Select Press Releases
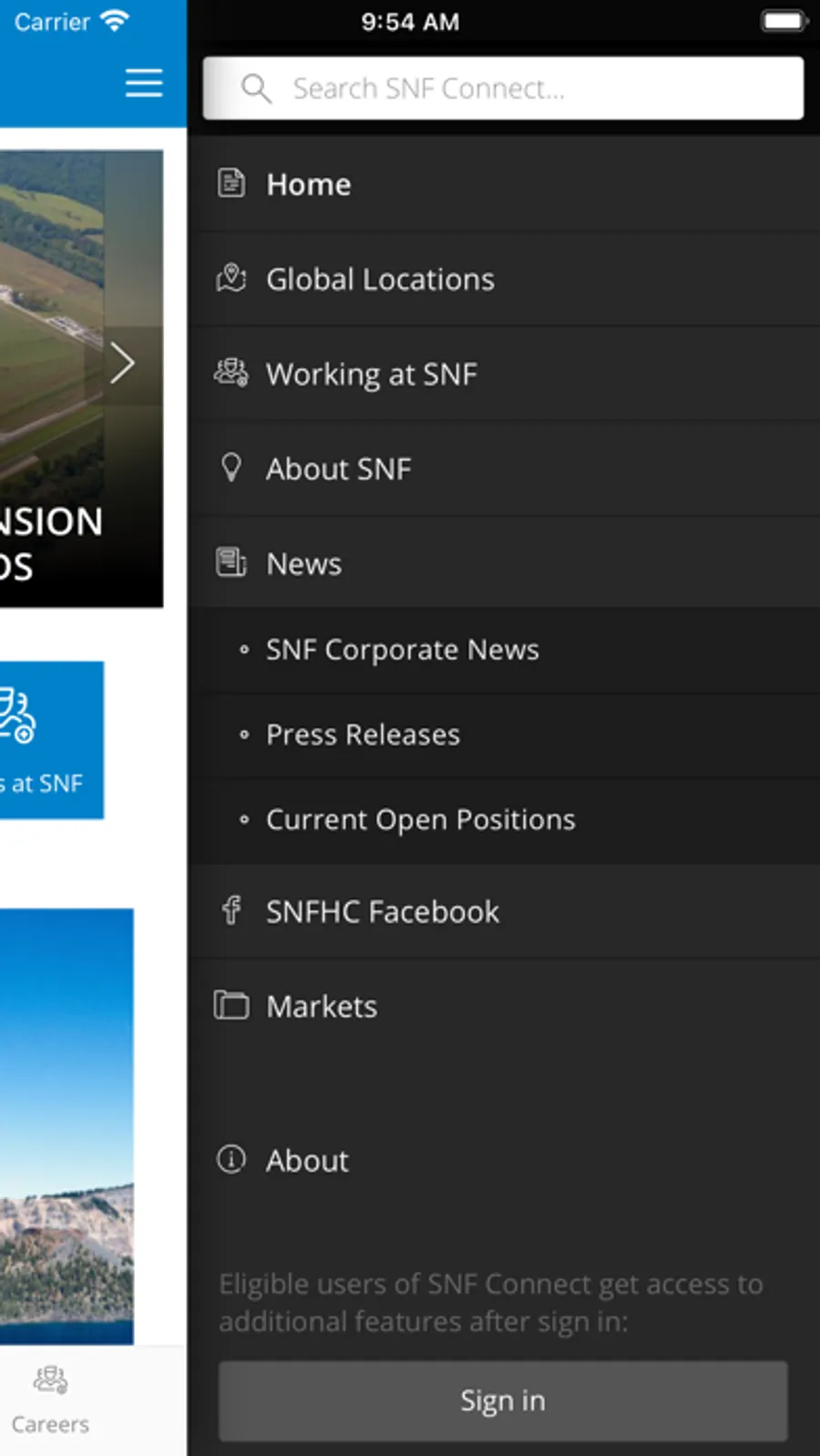The width and height of the screenshot is (820, 1456). pos(503,734)
